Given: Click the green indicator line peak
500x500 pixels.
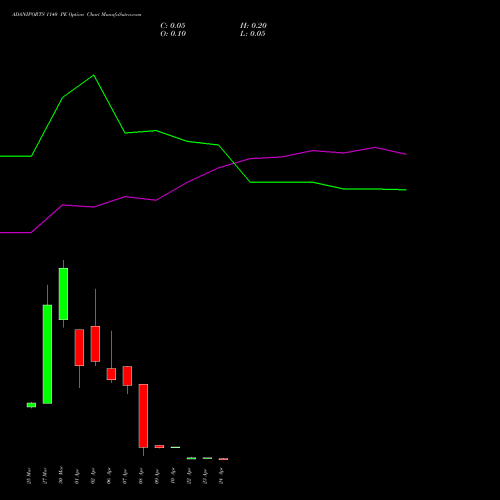Looking at the screenshot, I should tap(94, 75).
